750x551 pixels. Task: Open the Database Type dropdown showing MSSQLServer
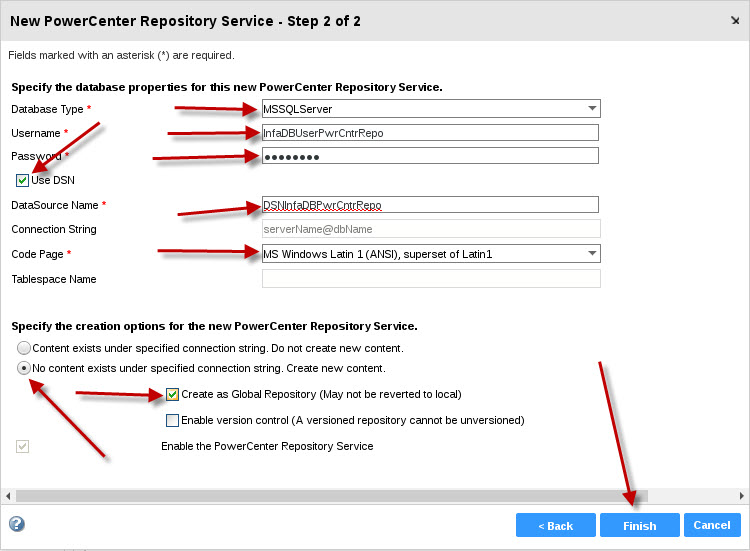[x=431, y=109]
